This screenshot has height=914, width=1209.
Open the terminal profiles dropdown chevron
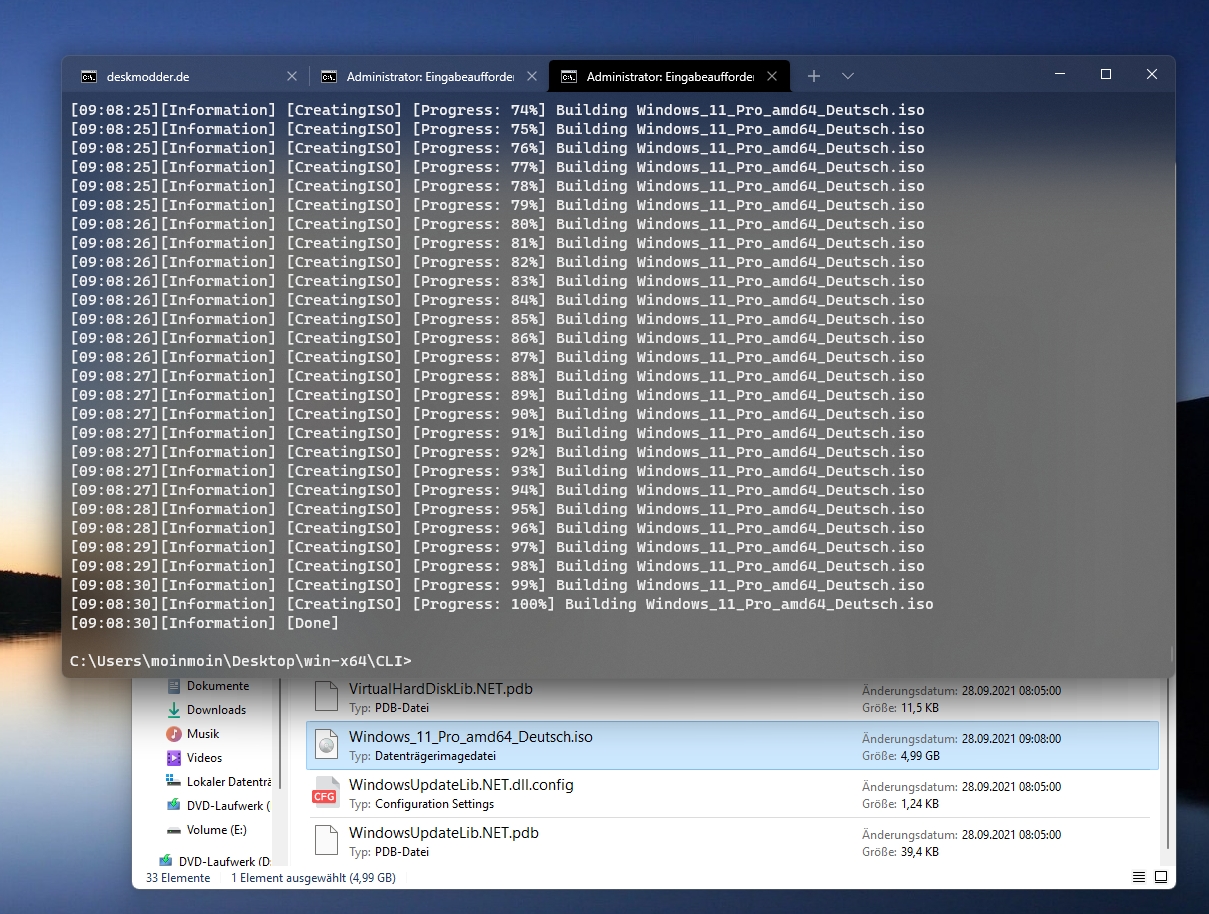pos(848,76)
